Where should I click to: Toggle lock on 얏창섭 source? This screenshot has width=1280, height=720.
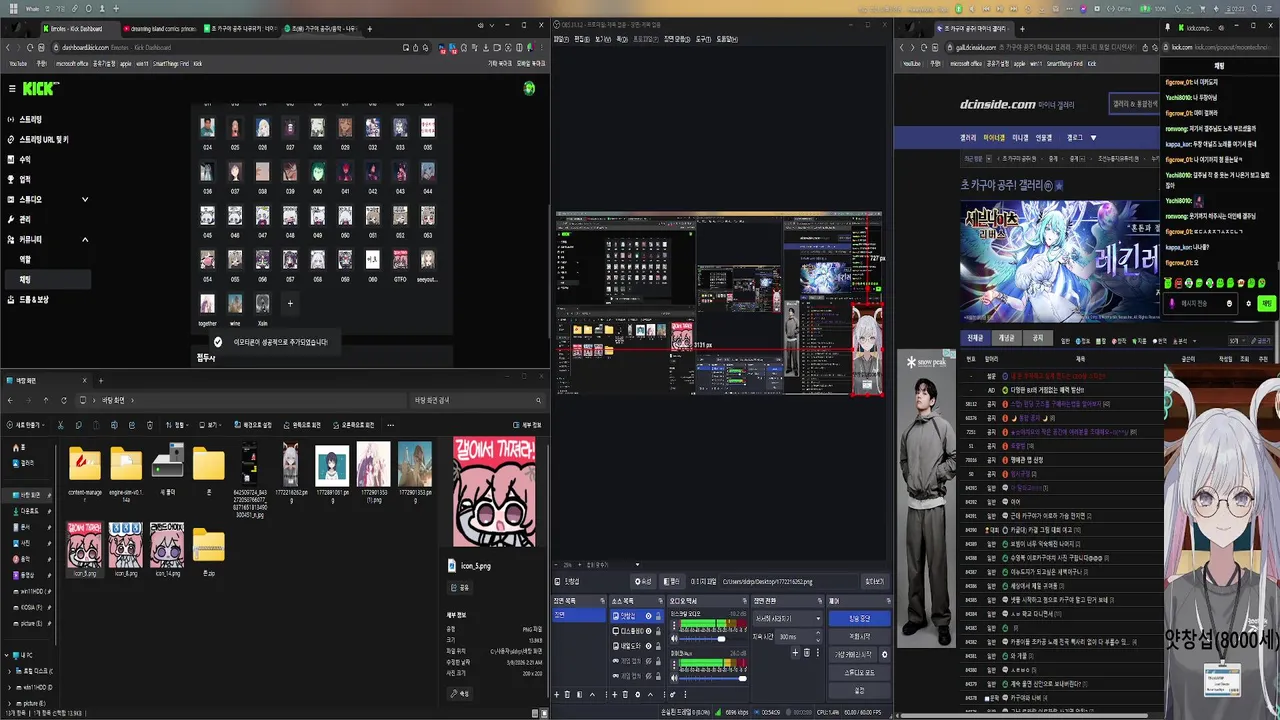[x=658, y=616]
